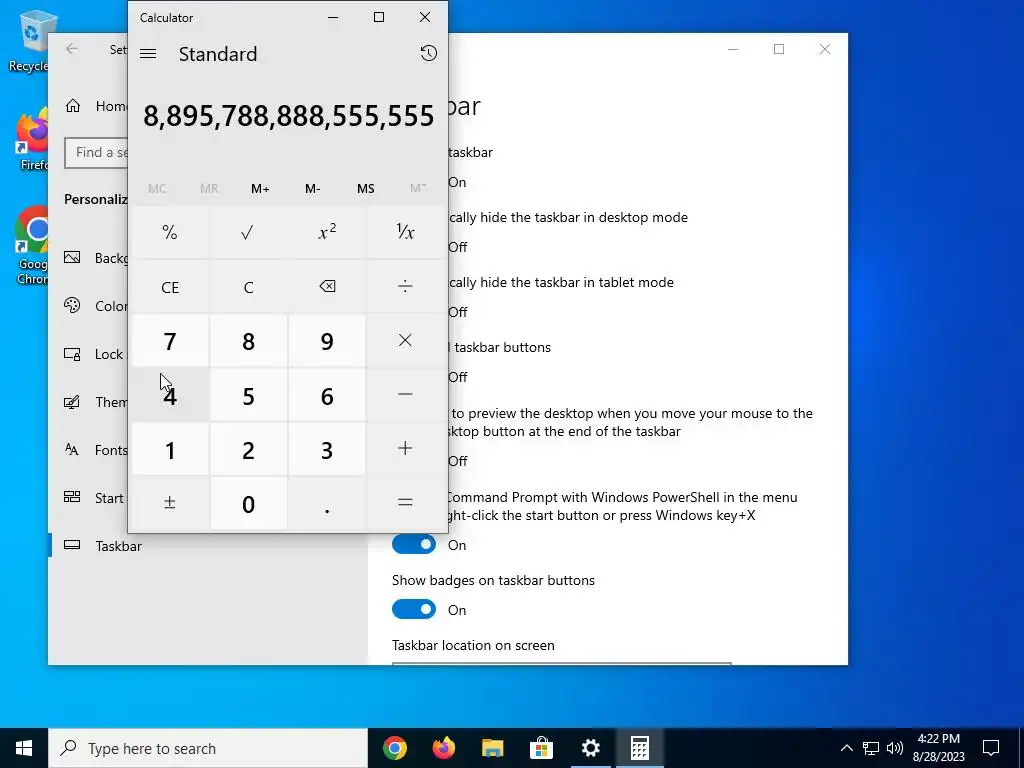Open the network status tray icon
Viewport: 1024px width, 768px height.
pos(871,748)
